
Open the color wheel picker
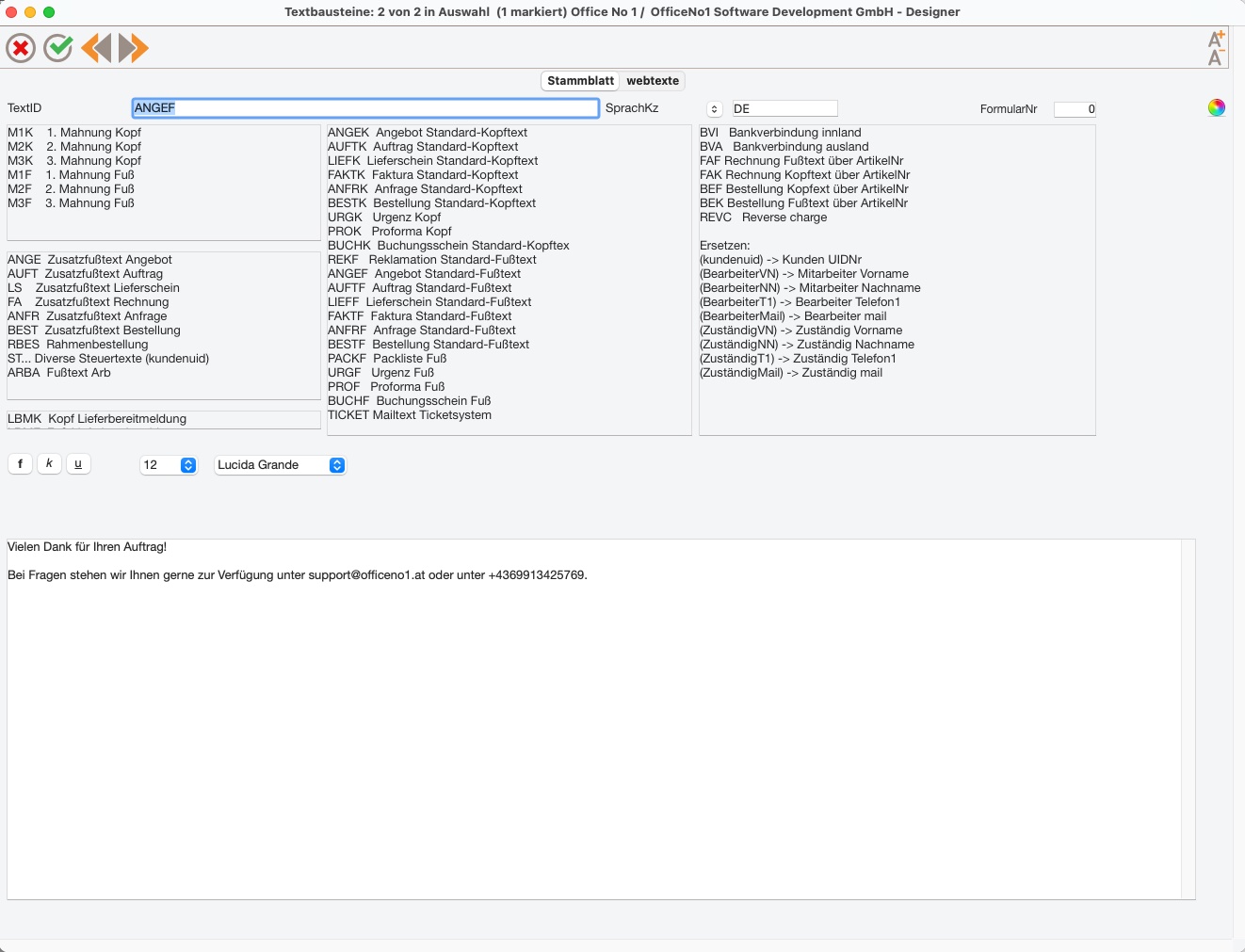click(1217, 107)
